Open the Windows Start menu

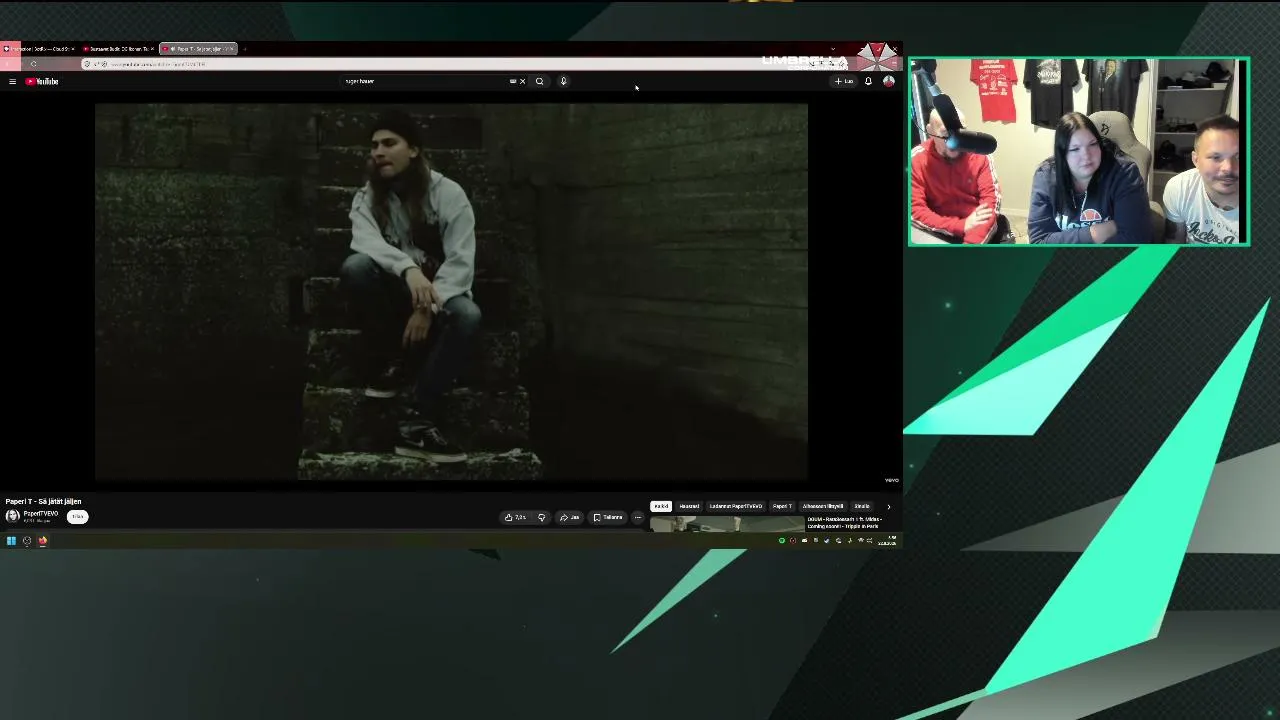11,541
